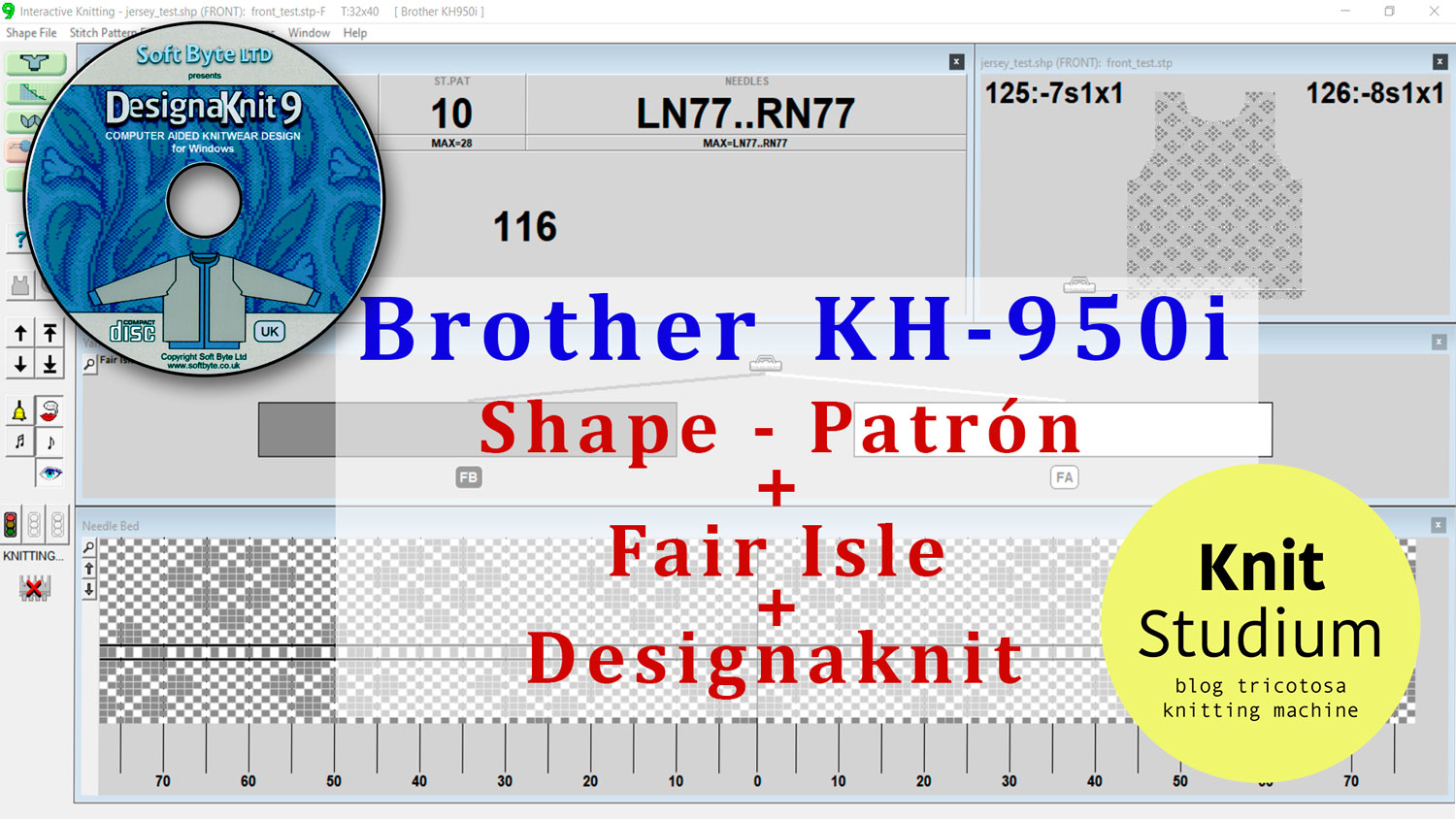Click the FA button under yarn bar

(1065, 477)
